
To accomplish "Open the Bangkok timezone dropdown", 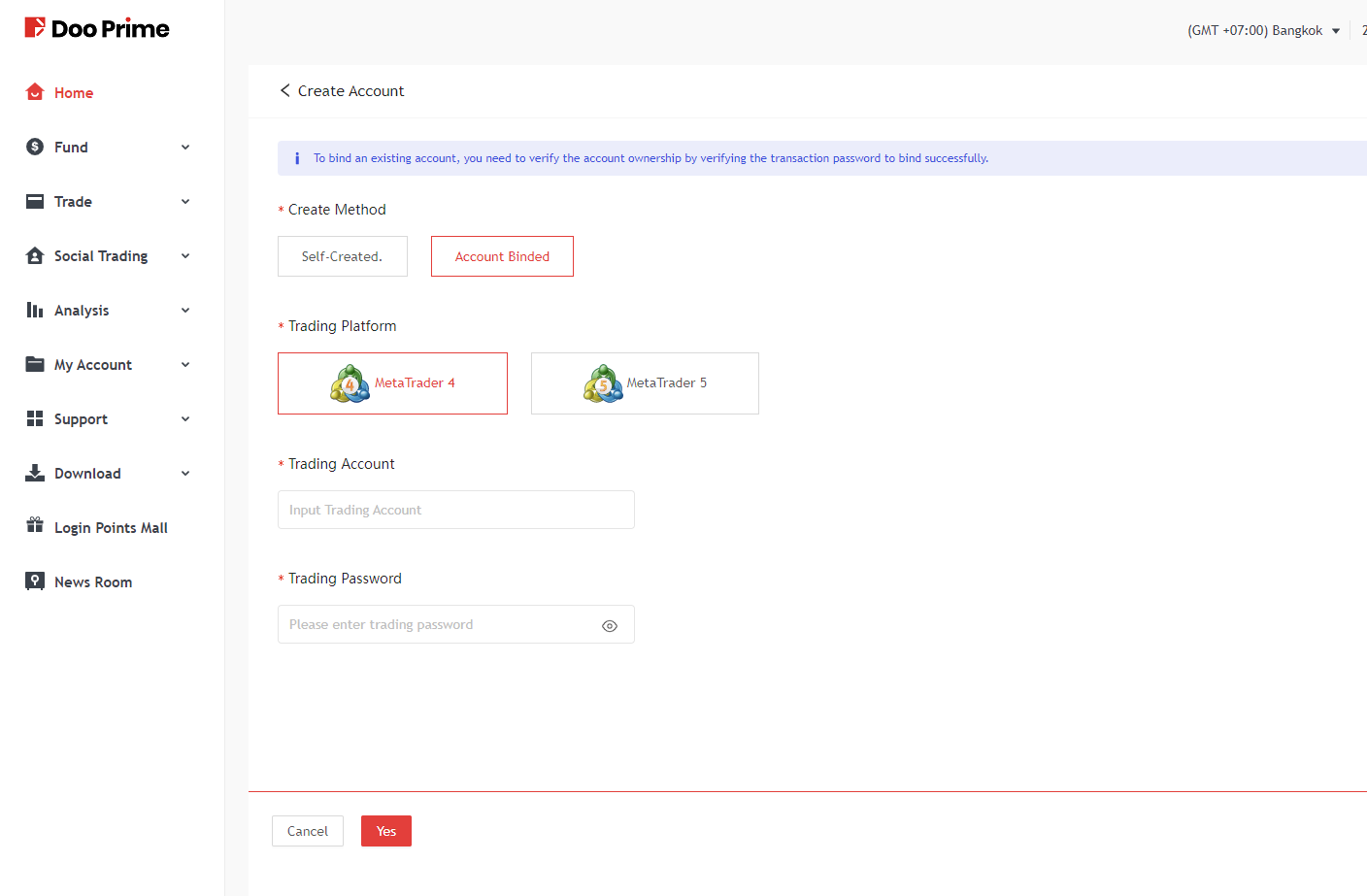I will [1263, 30].
